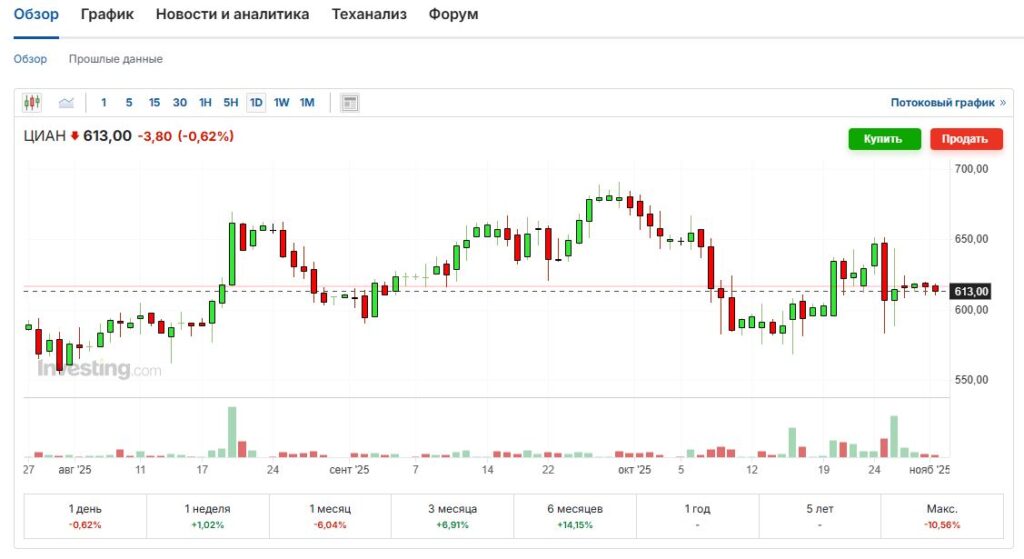Viewport: 1024px width, 559px height.
Task: Go to the Новости и аналитика tab
Action: [x=233, y=15]
